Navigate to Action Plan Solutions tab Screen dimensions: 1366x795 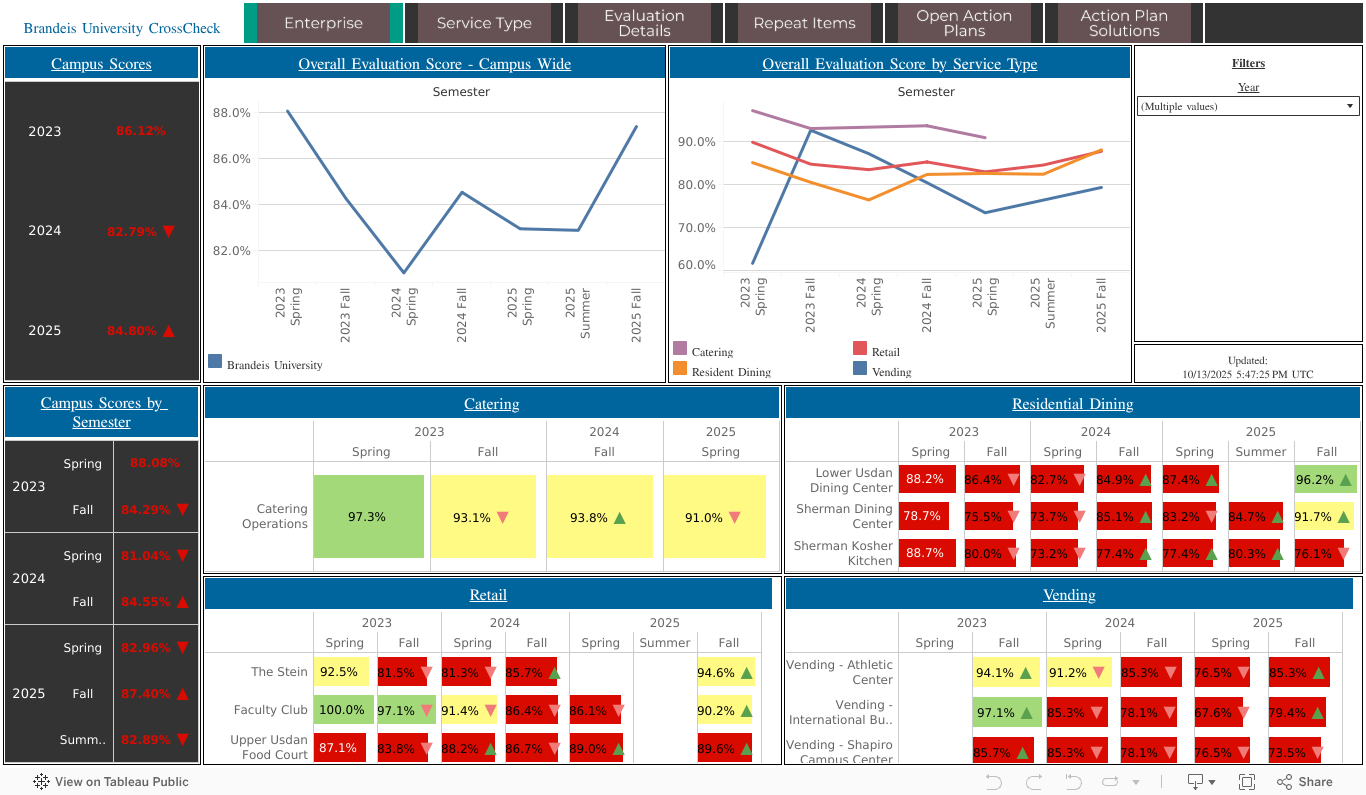click(x=1124, y=23)
